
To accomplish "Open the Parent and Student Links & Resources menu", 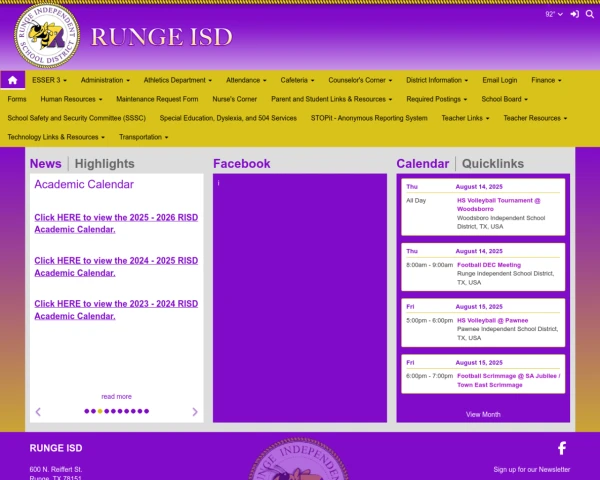I will click(x=331, y=99).
